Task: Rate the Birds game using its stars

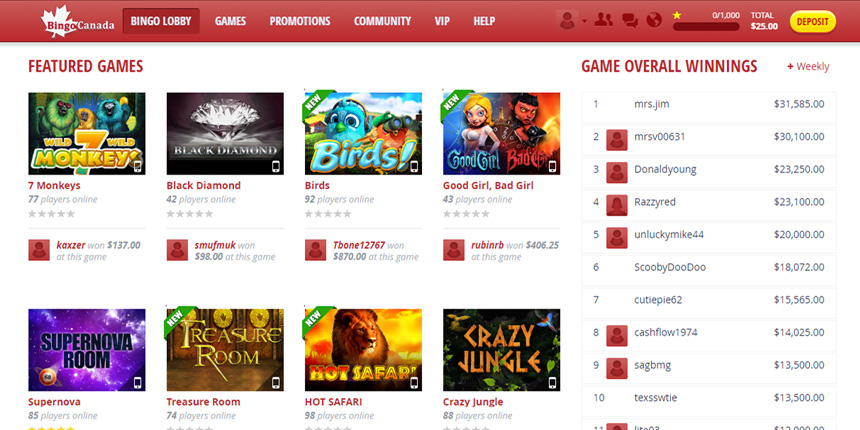Action: point(328,214)
